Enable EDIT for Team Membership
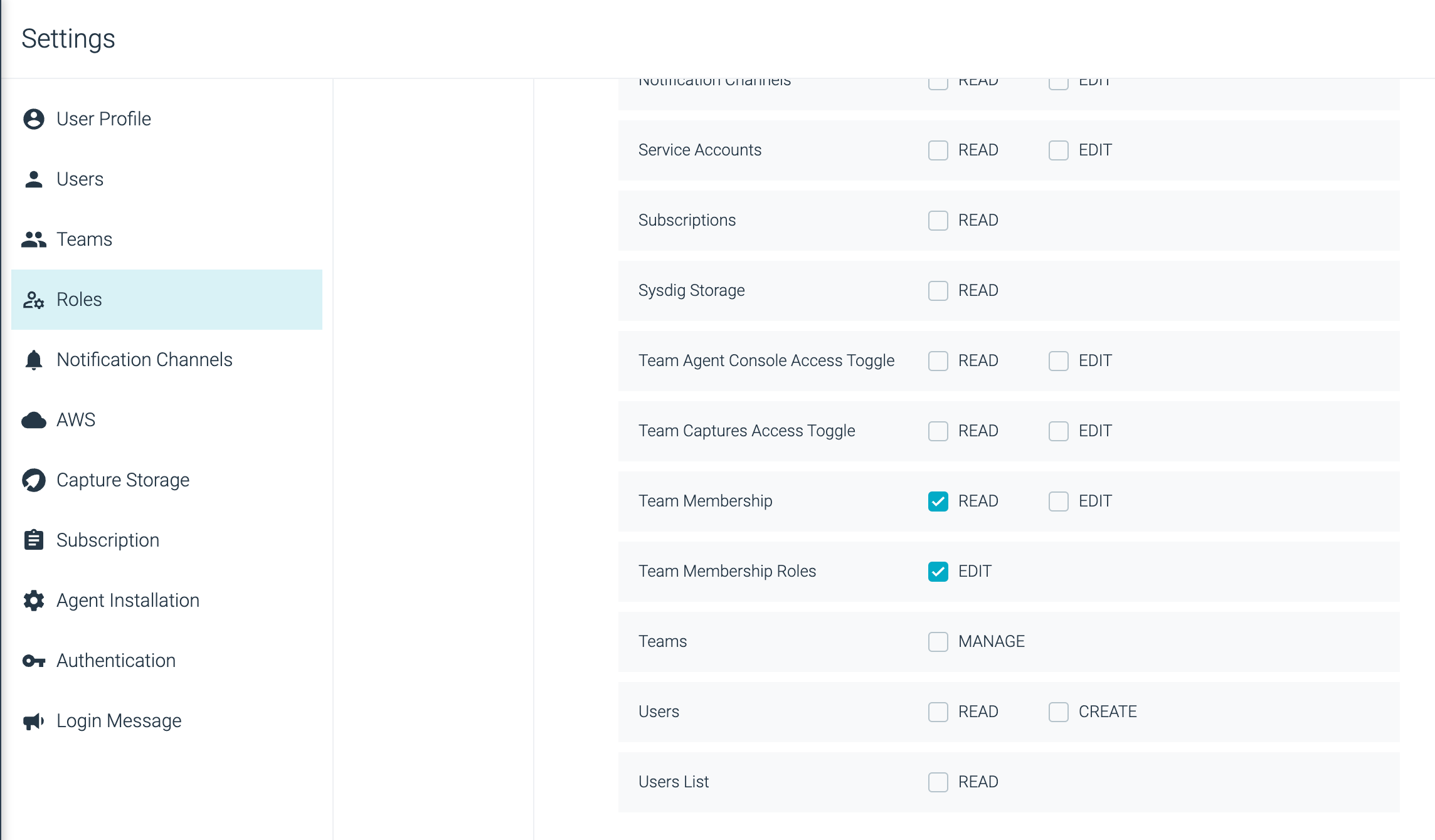The height and width of the screenshot is (840, 1435). pyautogui.click(x=1059, y=501)
